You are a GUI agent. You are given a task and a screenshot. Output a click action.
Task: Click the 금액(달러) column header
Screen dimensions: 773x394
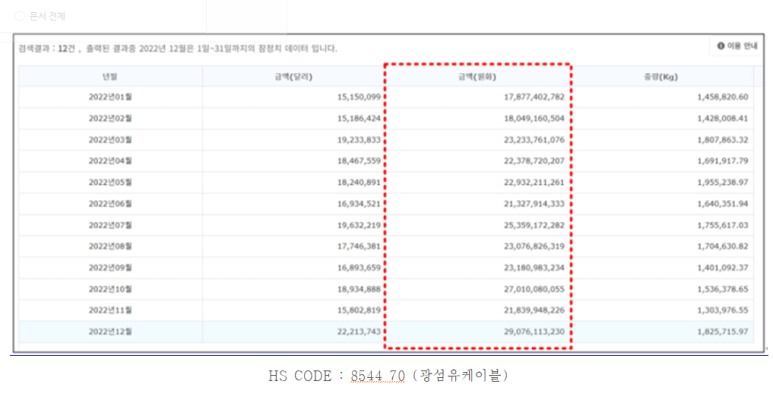[x=293, y=77]
